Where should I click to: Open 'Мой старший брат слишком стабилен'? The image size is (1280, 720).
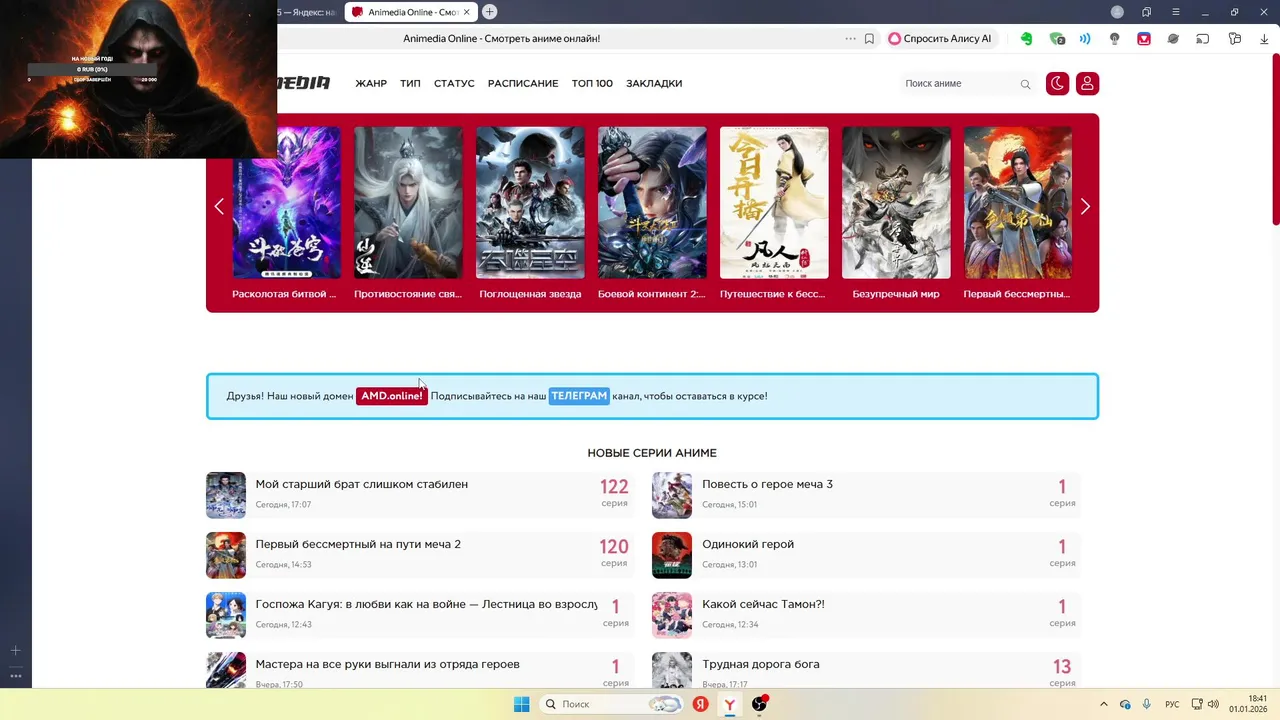click(x=362, y=484)
